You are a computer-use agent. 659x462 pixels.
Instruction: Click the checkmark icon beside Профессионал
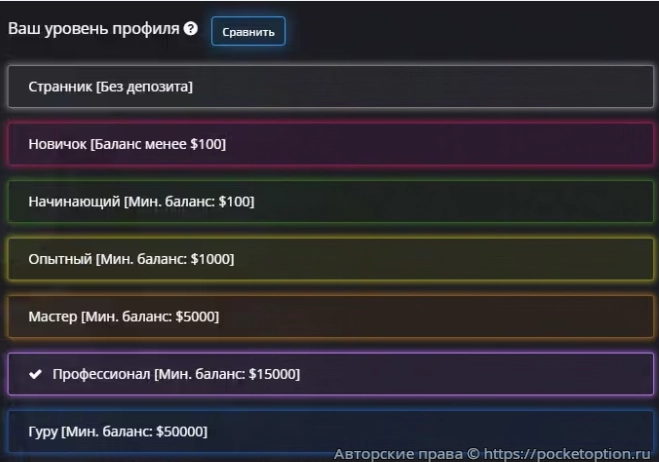click(x=36, y=375)
